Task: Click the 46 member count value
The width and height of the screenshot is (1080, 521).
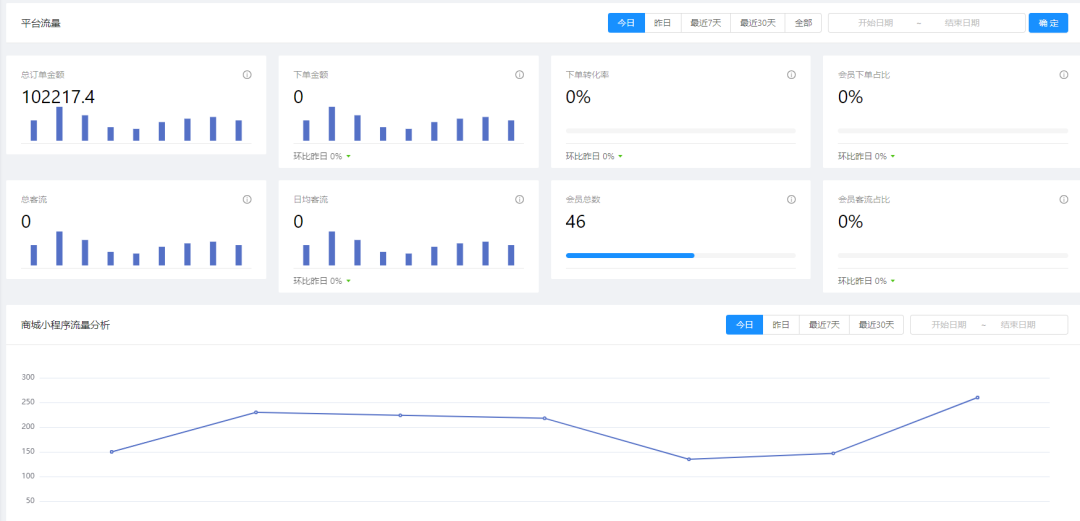Action: [575, 222]
